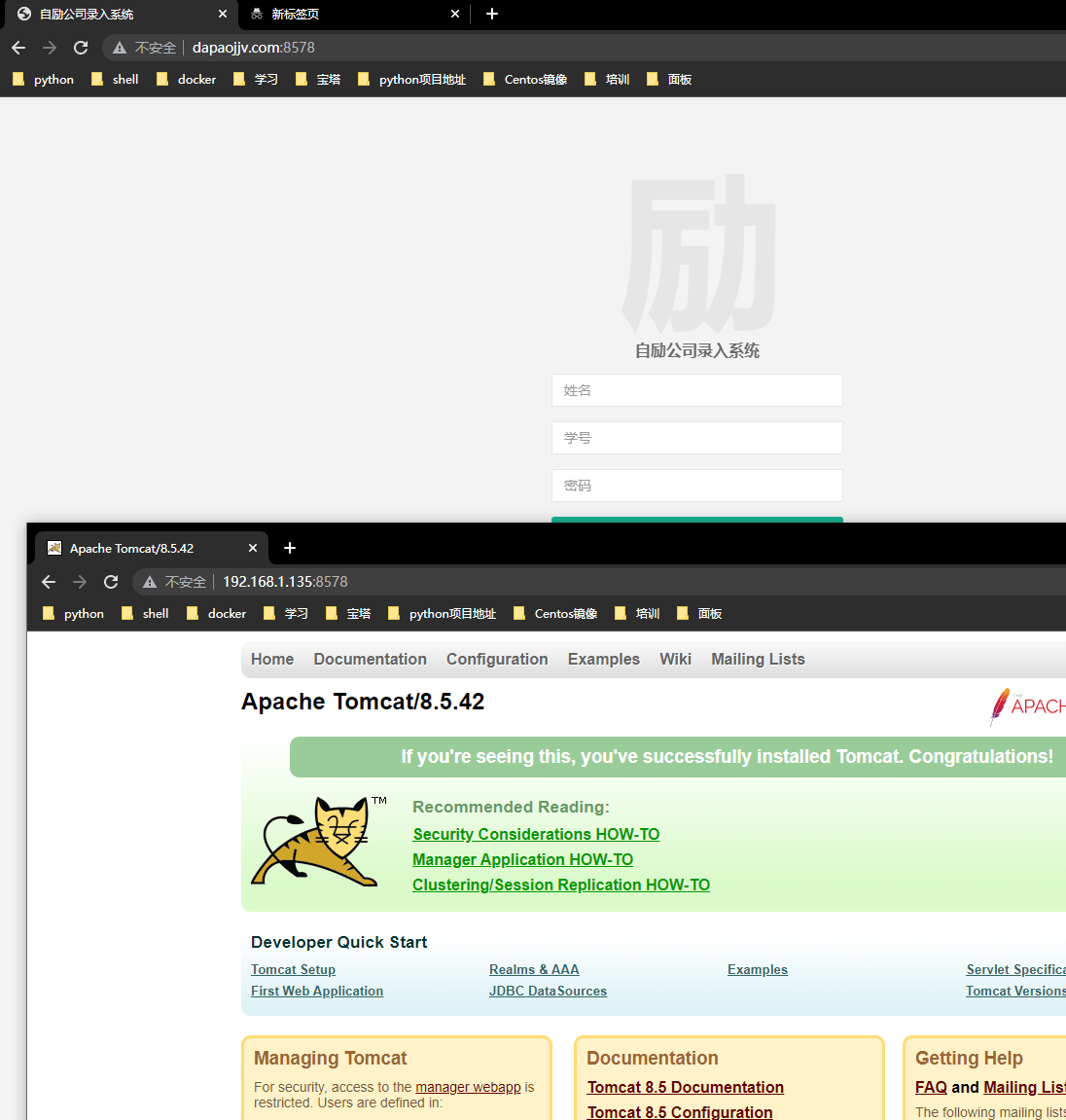
Task: Click forward arrow in top browser window
Action: 50,48
